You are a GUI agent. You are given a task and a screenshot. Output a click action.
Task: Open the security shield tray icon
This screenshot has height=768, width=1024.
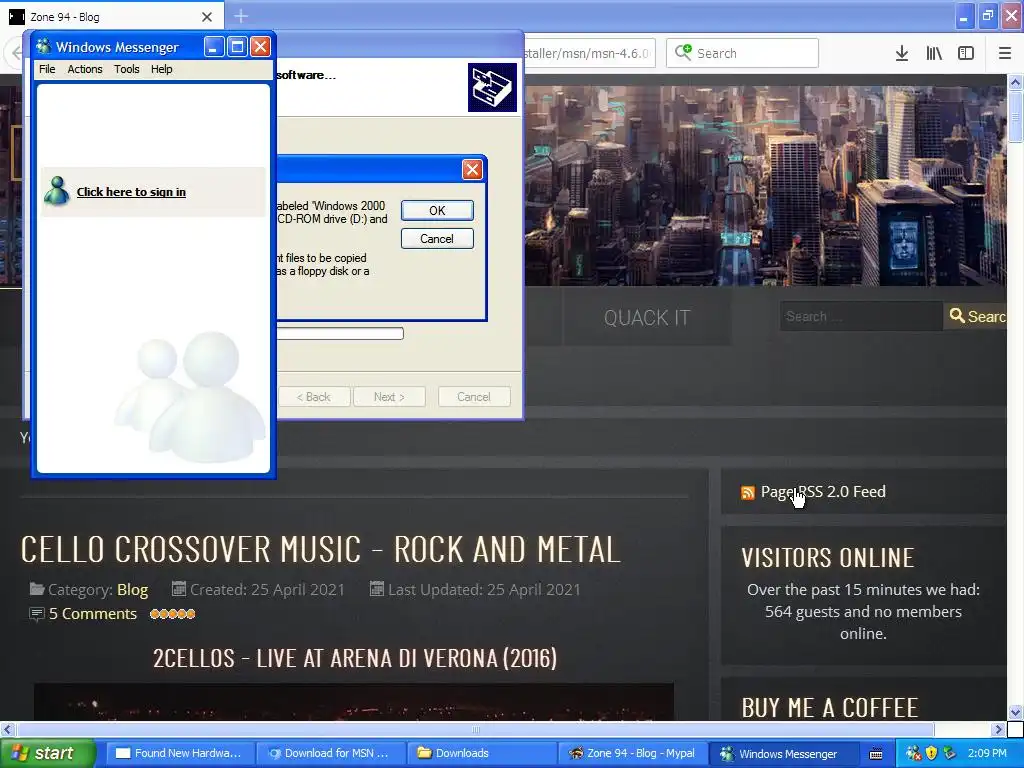coord(932,753)
